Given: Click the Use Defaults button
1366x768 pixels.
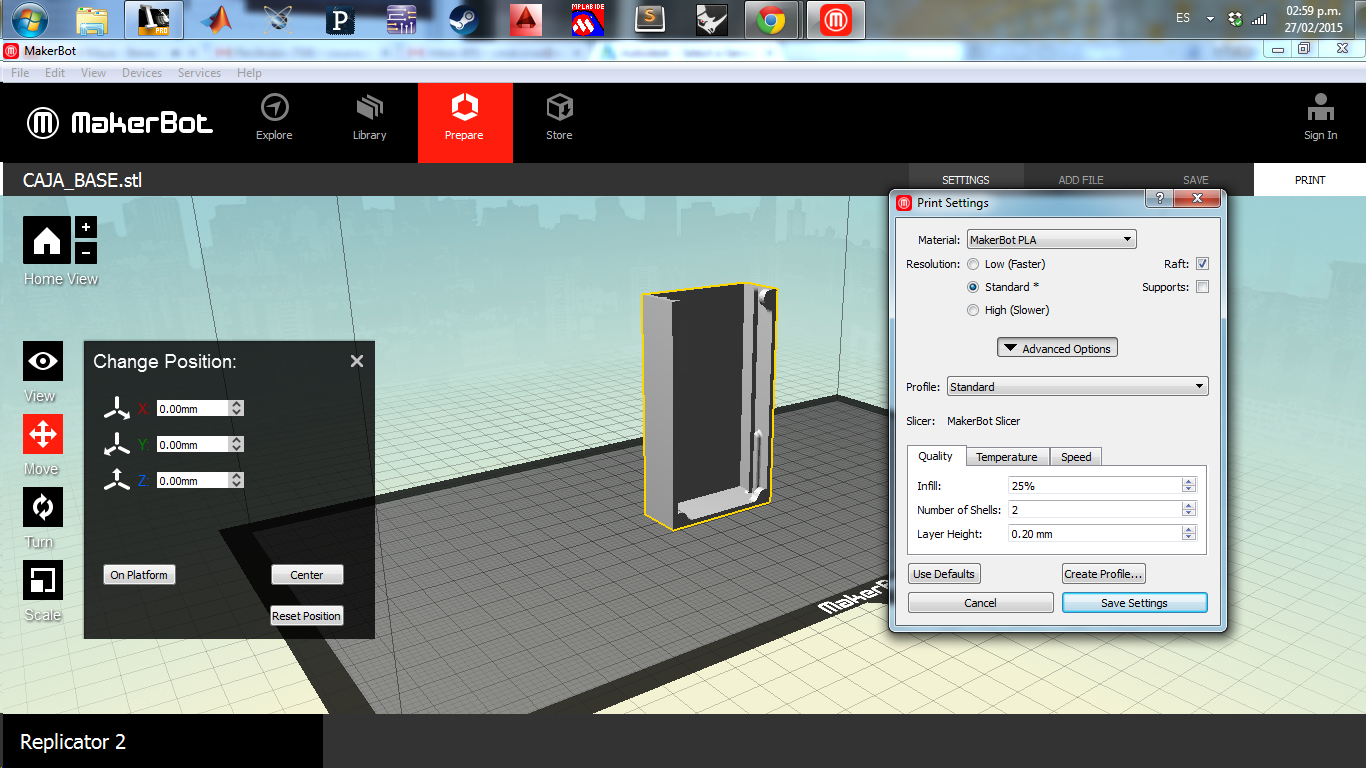Looking at the screenshot, I should 945,574.
